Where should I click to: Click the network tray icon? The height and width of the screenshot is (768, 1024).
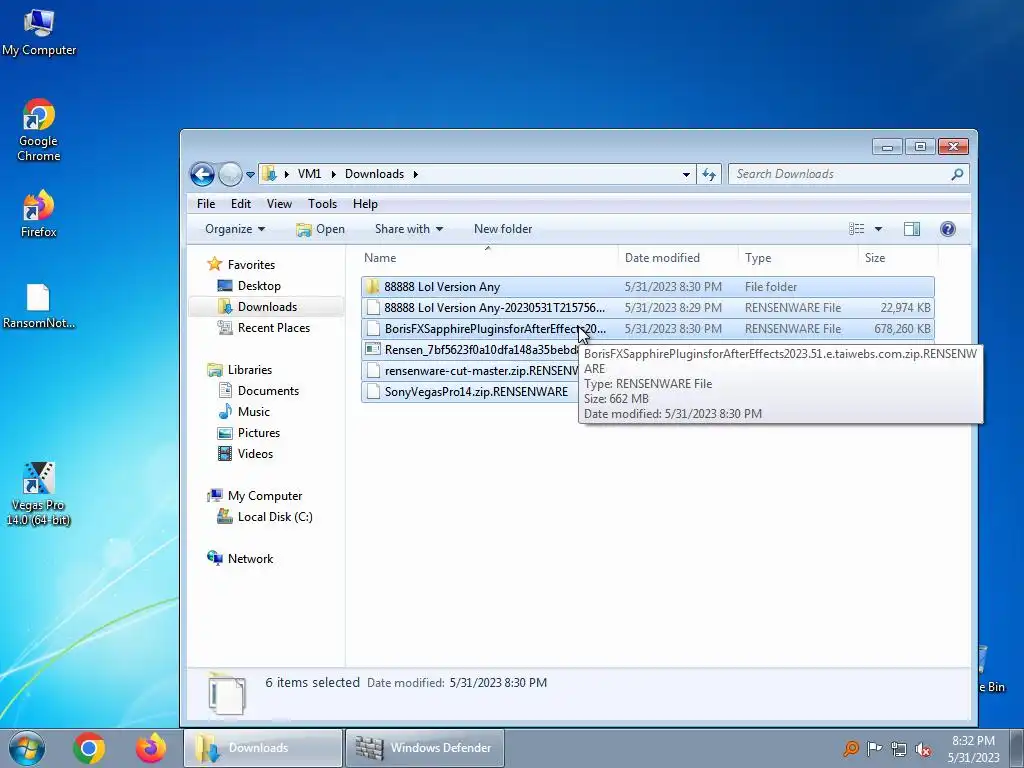pyautogui.click(x=899, y=748)
